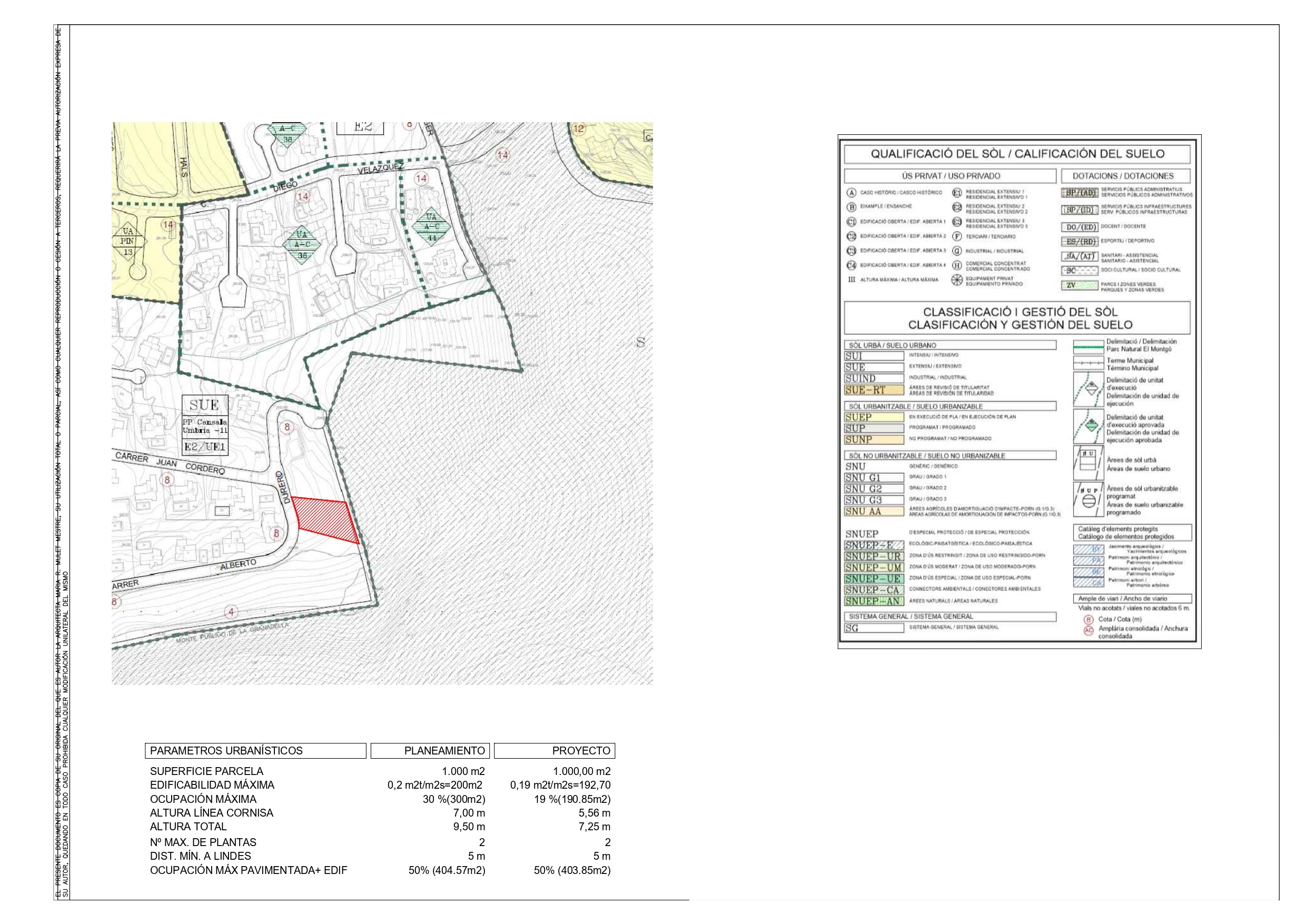The width and height of the screenshot is (1307, 924).
Task: Click the SNUEP-AN Àrees Naturals swatch
Action: (874, 601)
